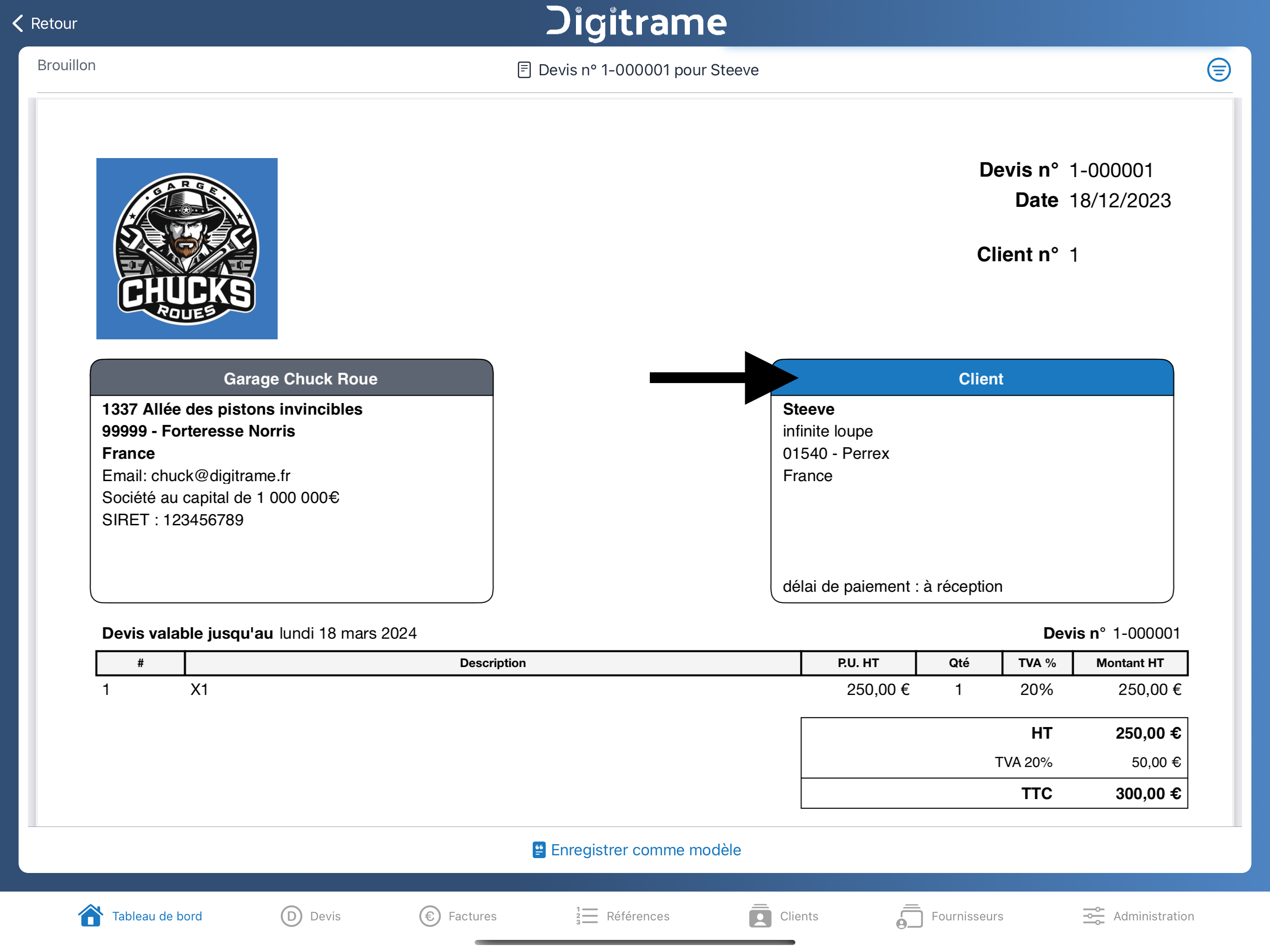Click the Fournisseurs icon
This screenshot has height=952, width=1270.
[909, 916]
